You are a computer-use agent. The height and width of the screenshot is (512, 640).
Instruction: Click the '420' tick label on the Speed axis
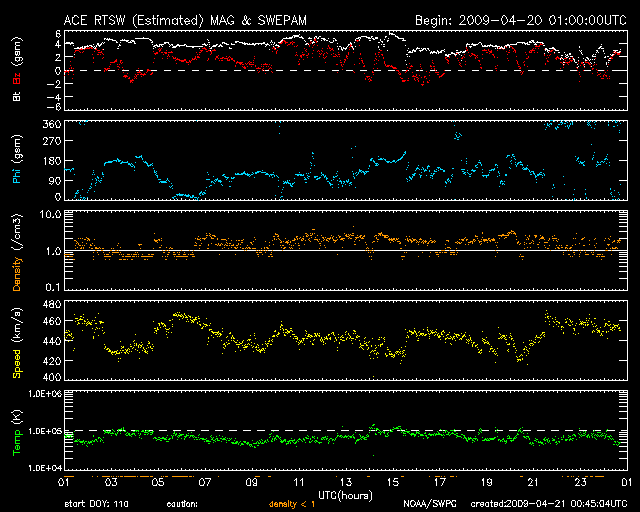point(52,361)
